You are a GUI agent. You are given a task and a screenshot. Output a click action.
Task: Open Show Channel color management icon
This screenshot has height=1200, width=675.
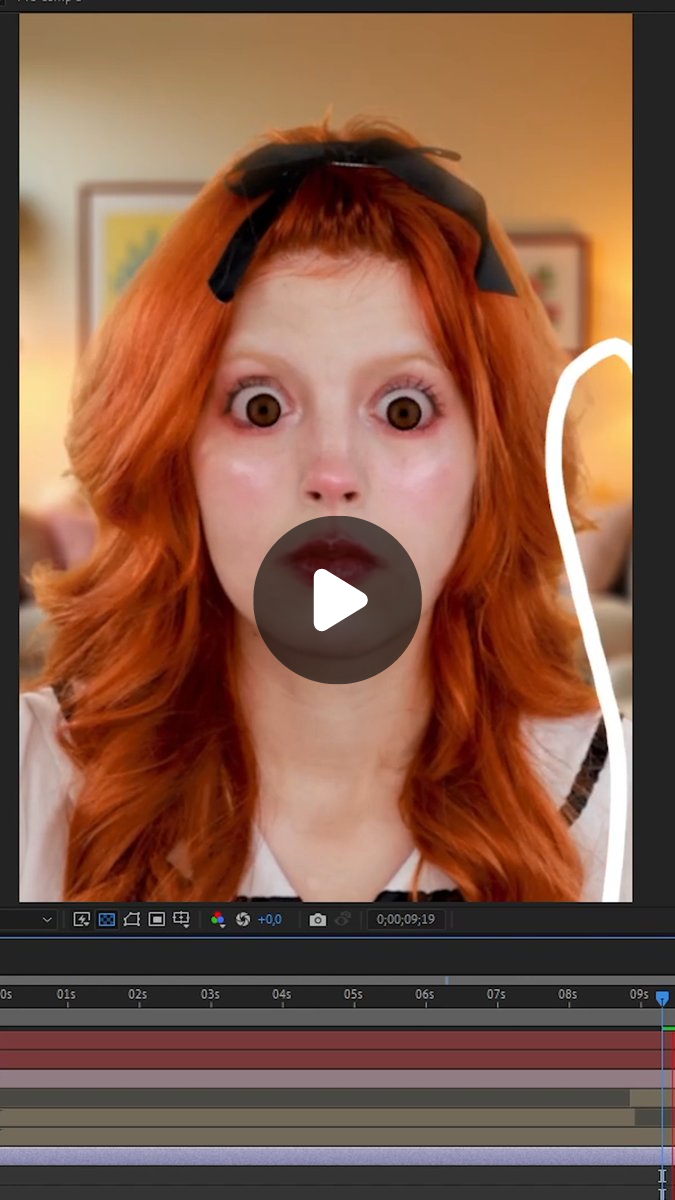click(x=218, y=919)
